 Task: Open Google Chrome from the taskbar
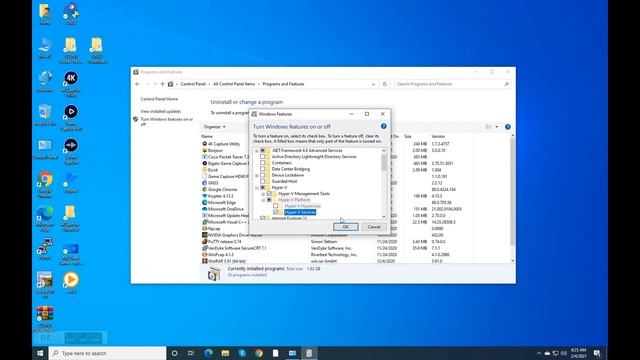coord(259,353)
